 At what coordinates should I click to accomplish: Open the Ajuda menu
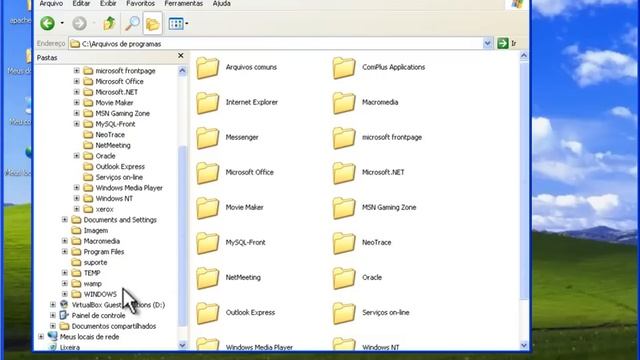click(x=222, y=4)
